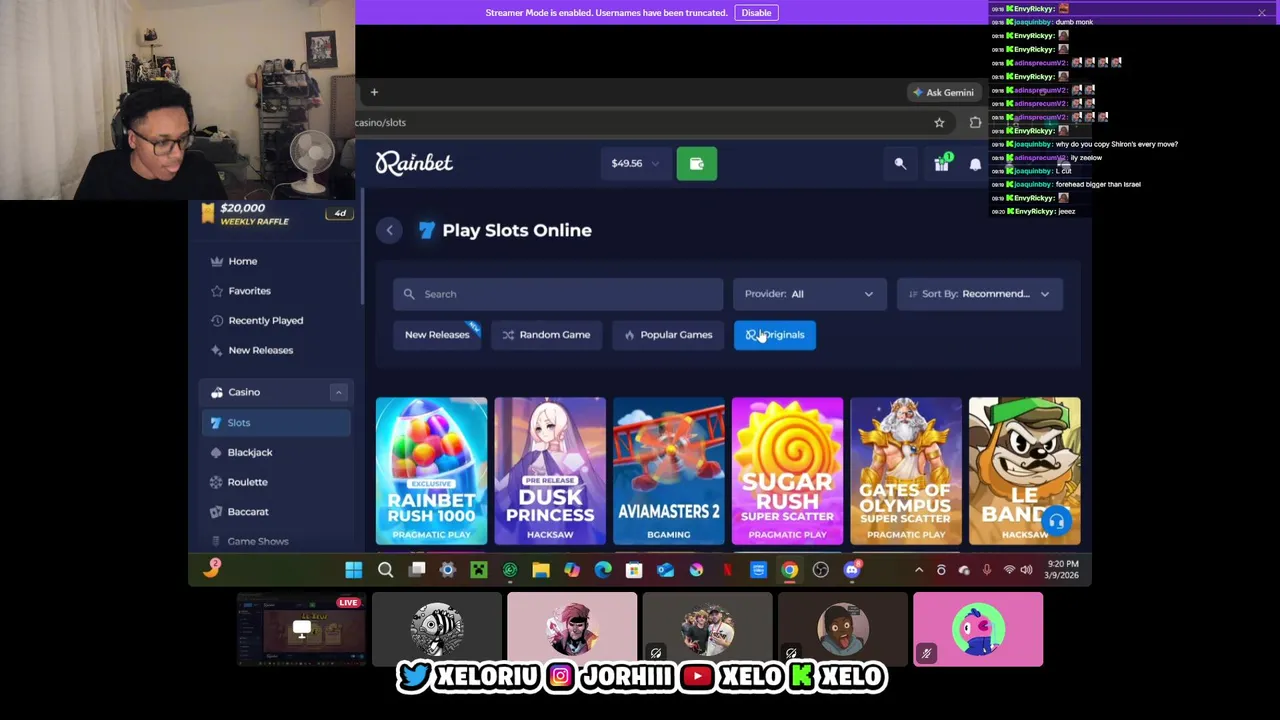Open File Explorer on the taskbar

(x=541, y=570)
